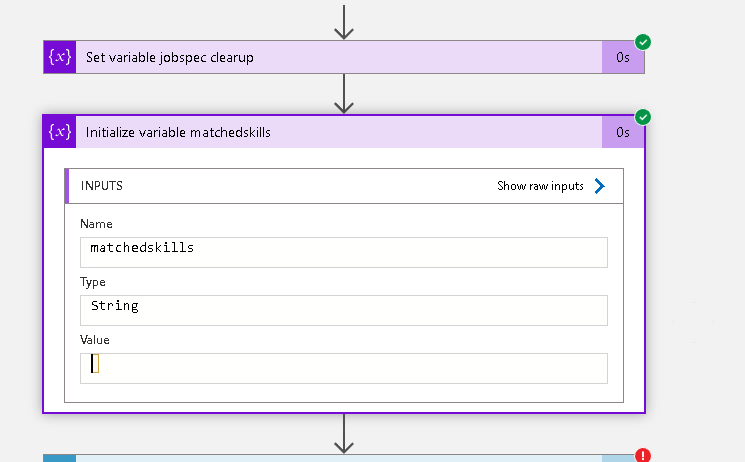Open the partially visible blue step at bottom

[344, 458]
